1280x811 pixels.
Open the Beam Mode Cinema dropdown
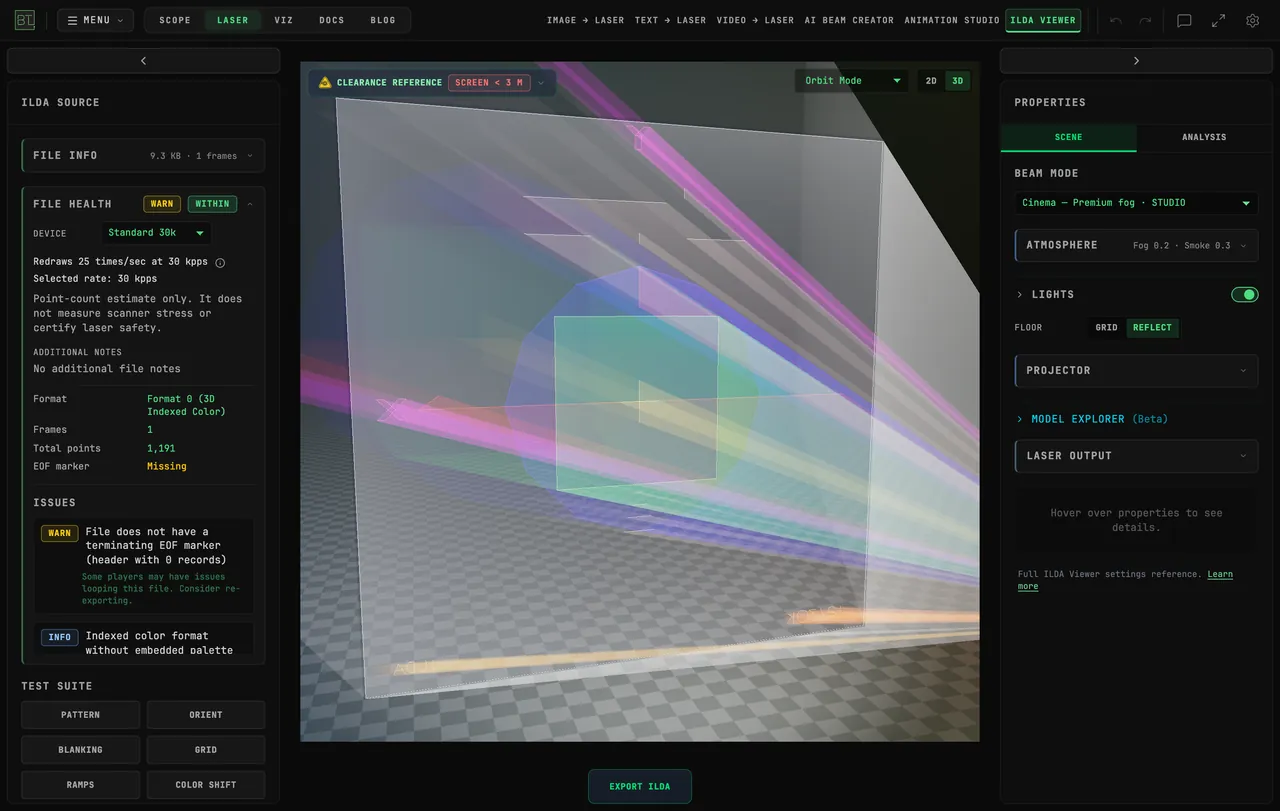1136,203
